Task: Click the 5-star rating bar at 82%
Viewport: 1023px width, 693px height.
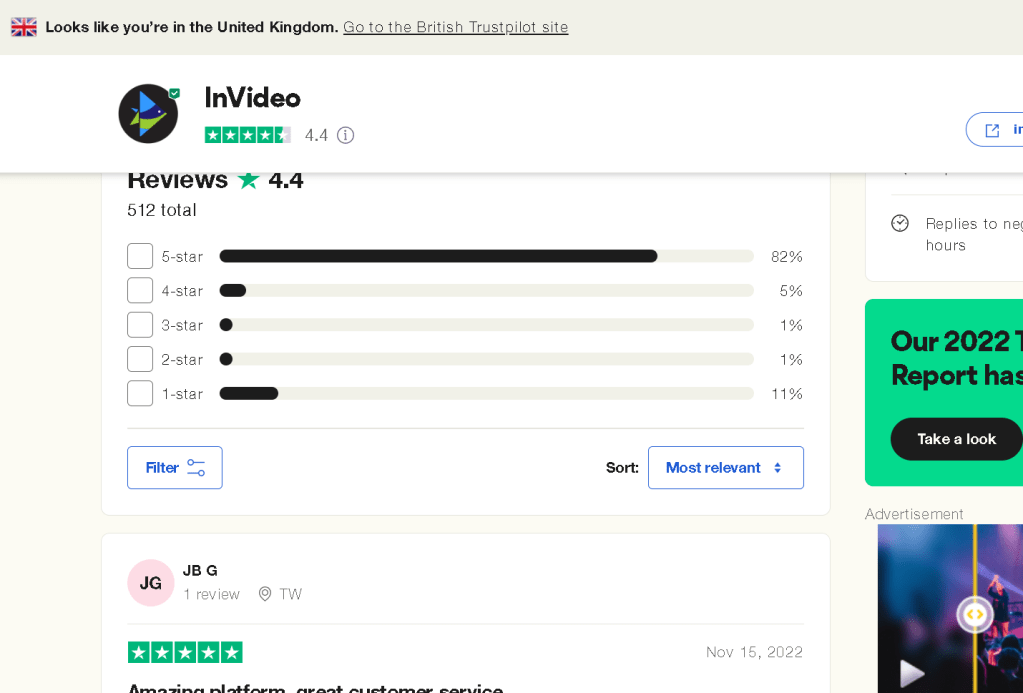Action: 486,256
